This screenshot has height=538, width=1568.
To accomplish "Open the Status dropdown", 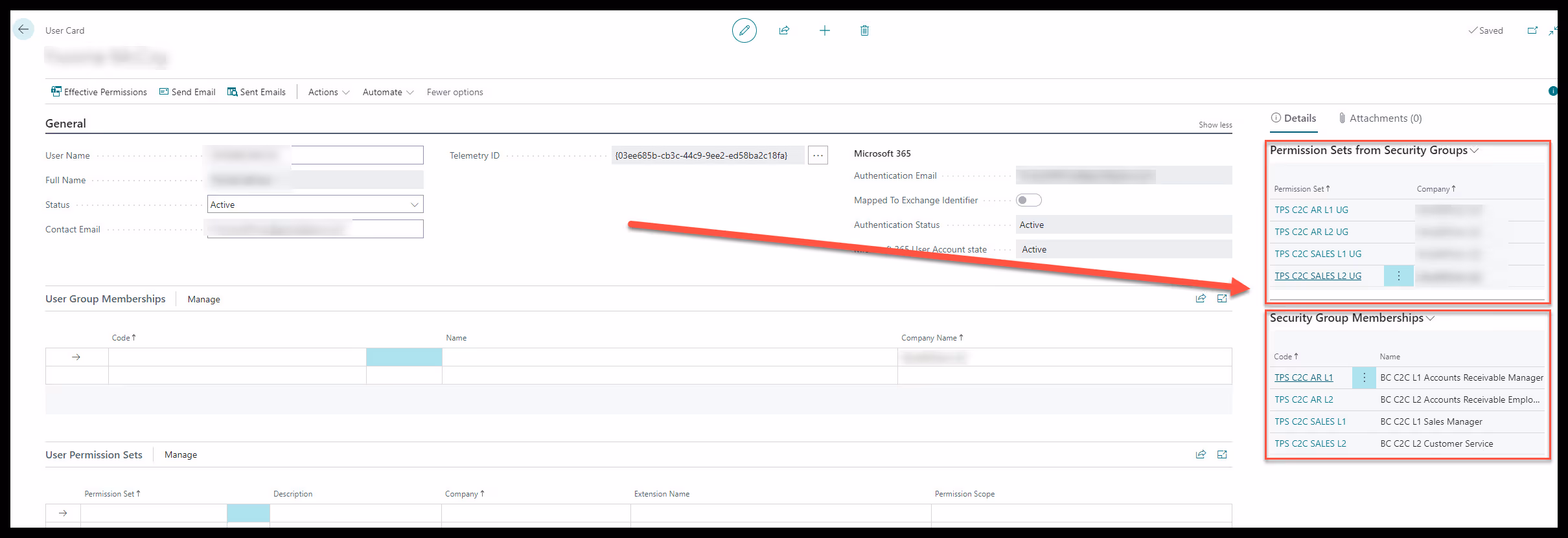I will coord(415,205).
